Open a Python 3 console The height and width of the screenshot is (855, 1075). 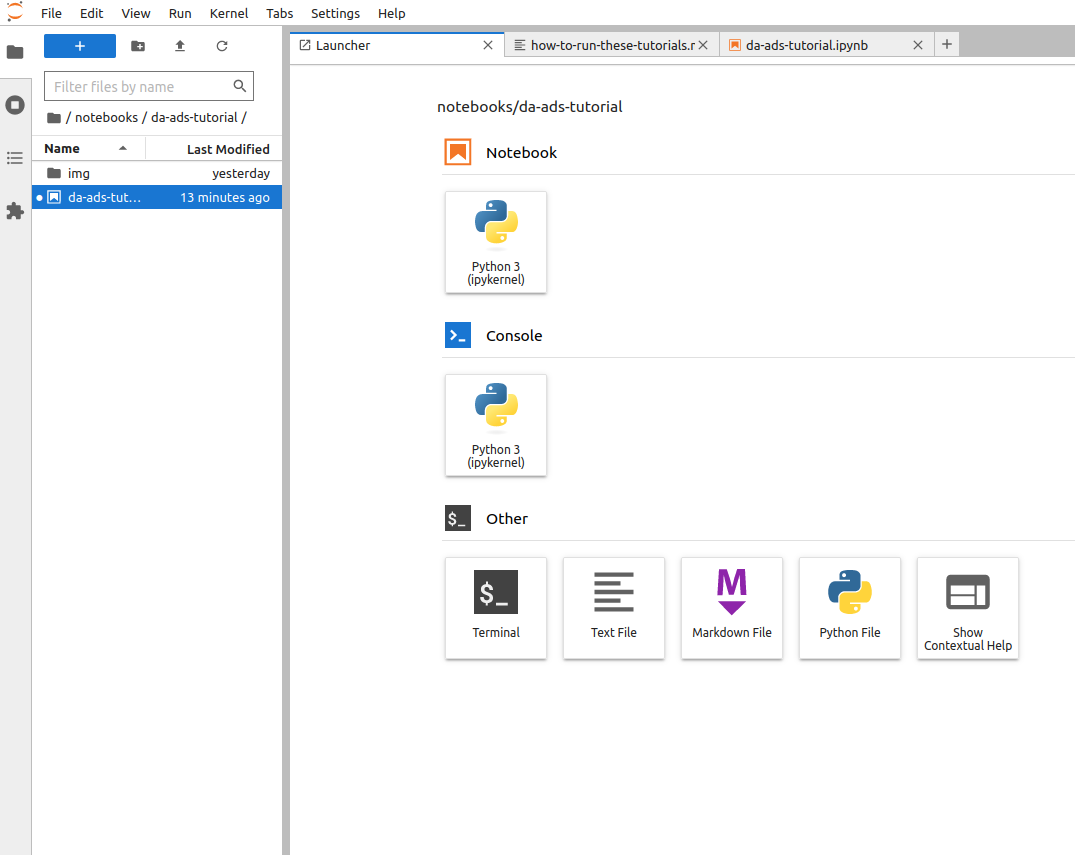click(496, 425)
